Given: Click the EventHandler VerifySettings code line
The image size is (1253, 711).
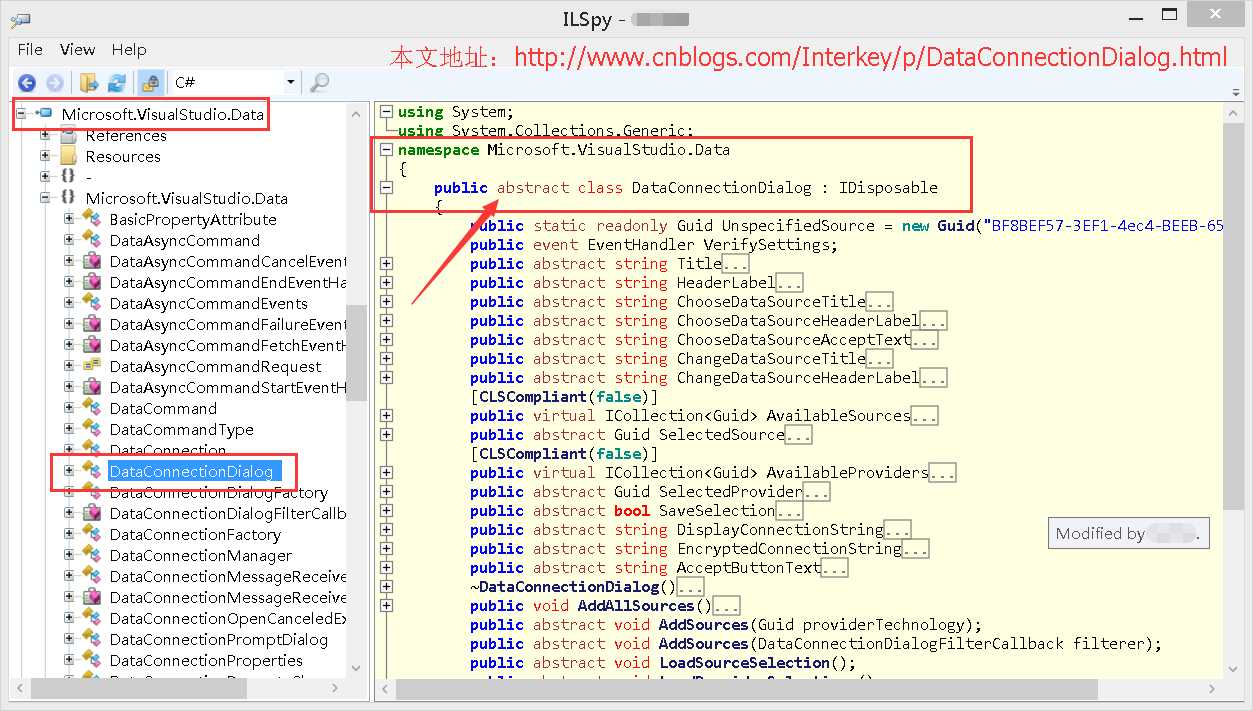Looking at the screenshot, I should pos(654,245).
